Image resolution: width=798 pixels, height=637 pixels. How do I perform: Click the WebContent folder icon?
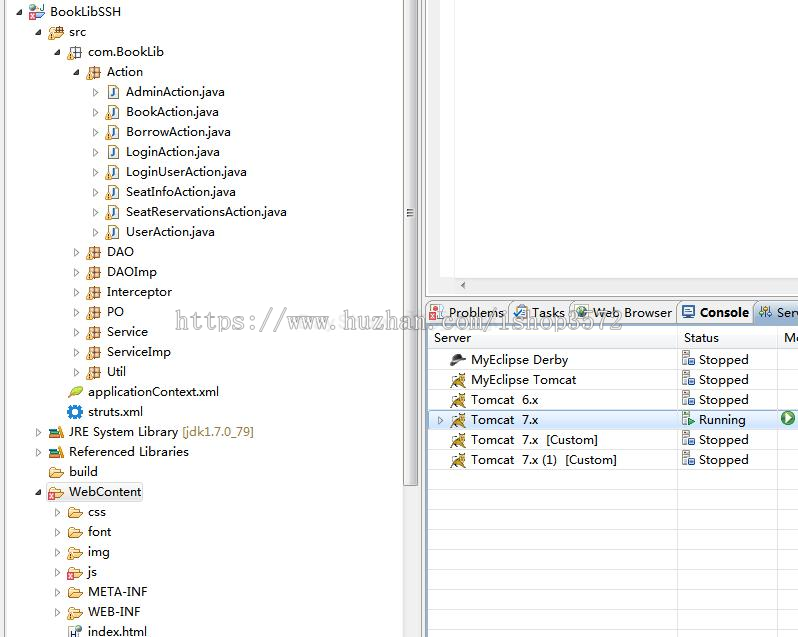pos(55,493)
